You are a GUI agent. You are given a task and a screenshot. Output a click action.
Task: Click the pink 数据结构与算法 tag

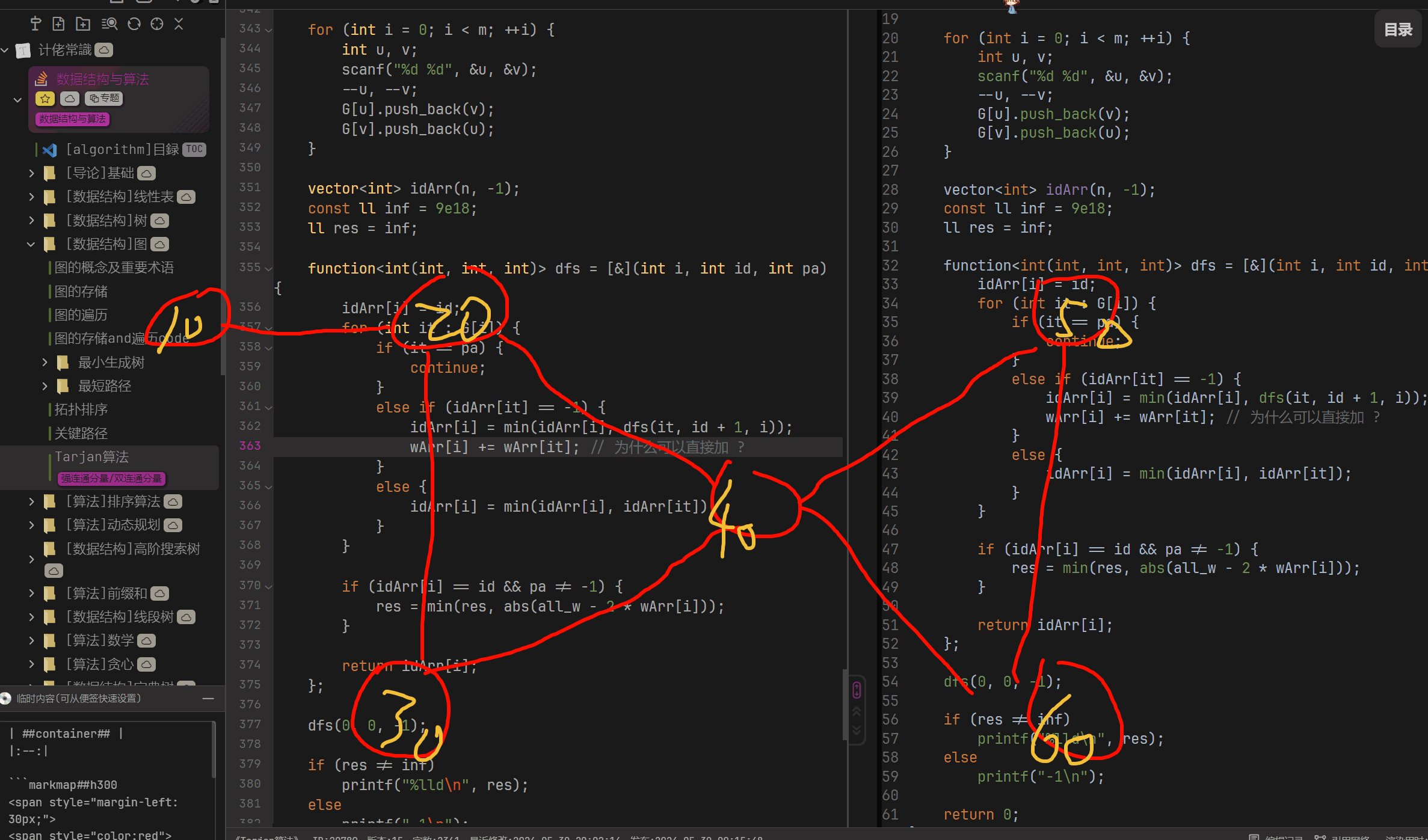(73, 119)
